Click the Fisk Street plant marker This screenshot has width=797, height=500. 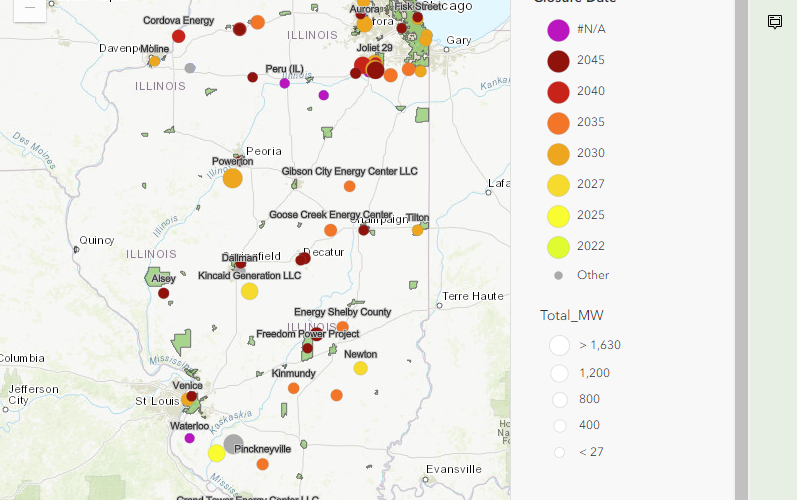418,17
